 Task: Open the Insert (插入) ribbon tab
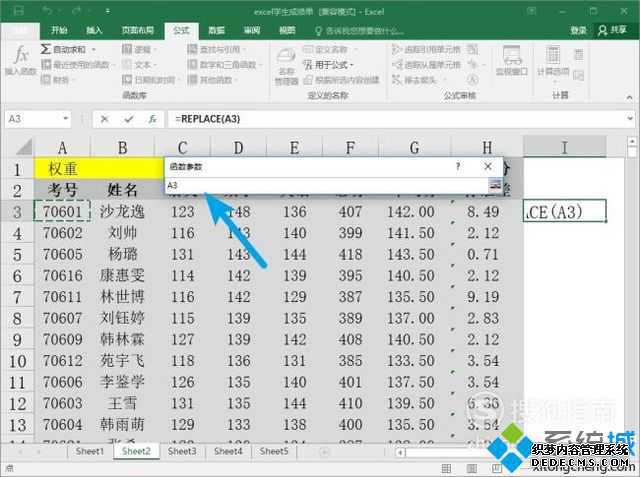(x=94, y=30)
